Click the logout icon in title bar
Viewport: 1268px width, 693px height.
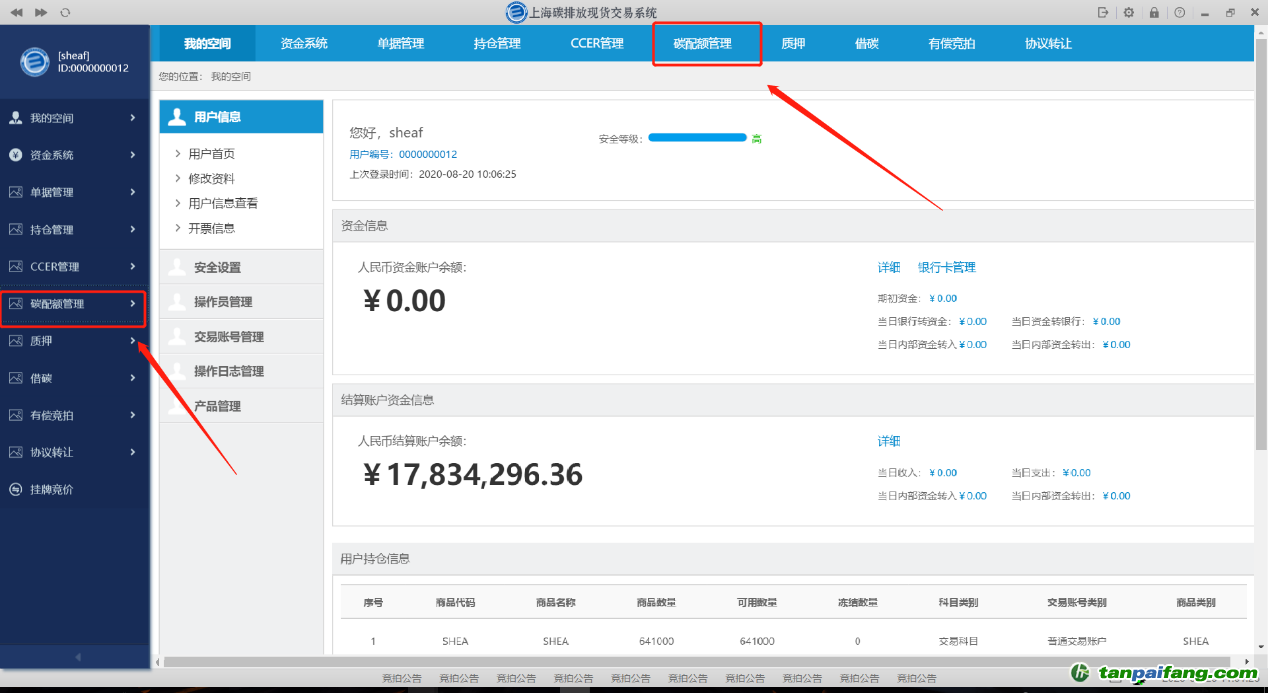tap(1103, 12)
